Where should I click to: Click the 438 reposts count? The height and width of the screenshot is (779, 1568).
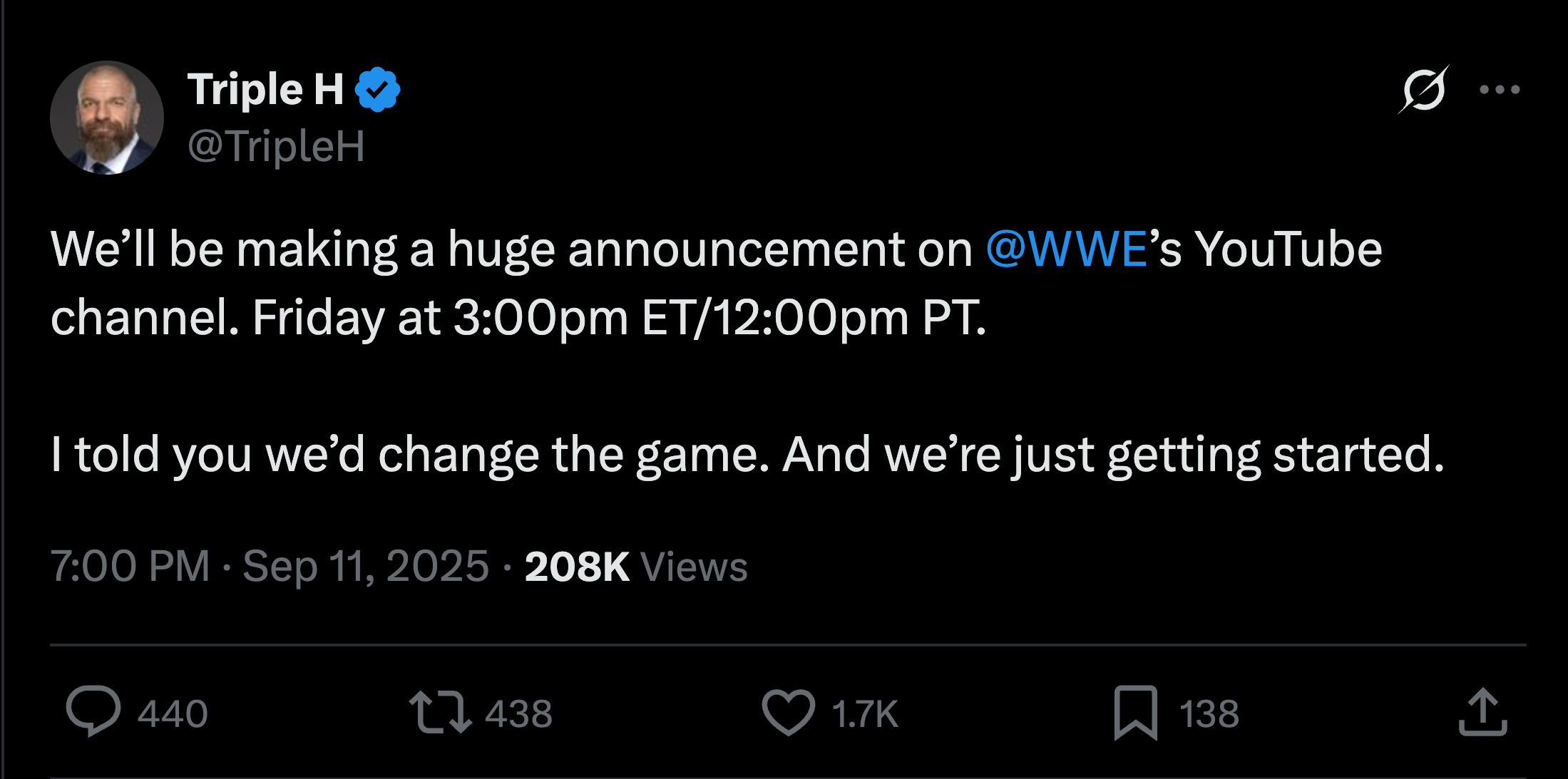point(518,714)
